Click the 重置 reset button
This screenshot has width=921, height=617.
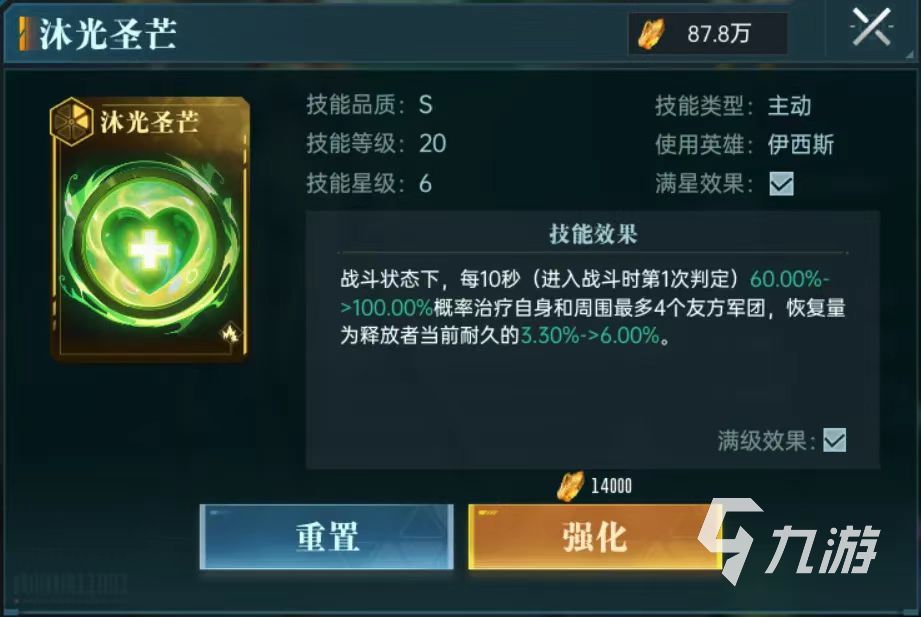327,536
